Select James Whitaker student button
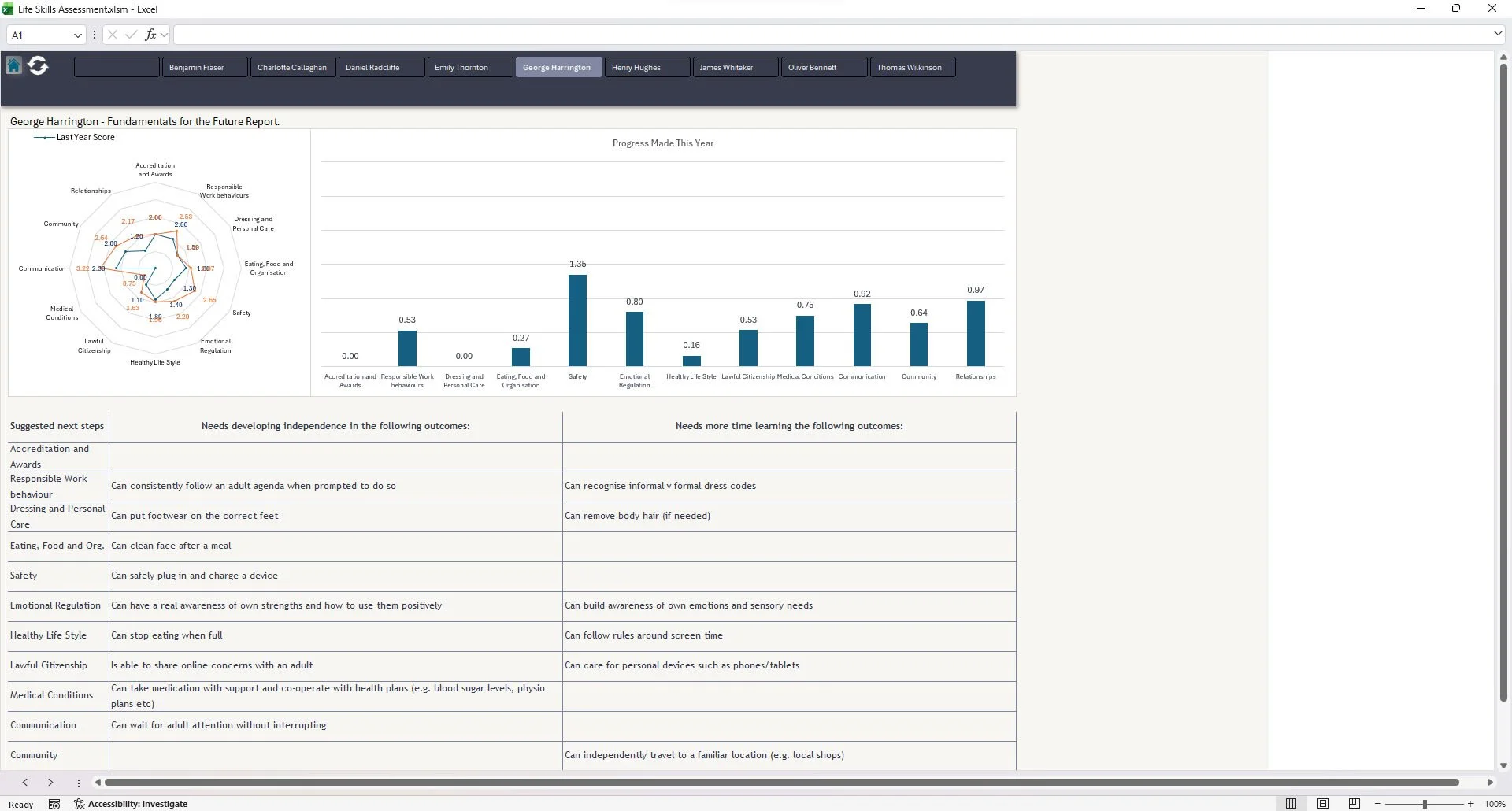This screenshot has width=1512, height=811. tap(736, 67)
